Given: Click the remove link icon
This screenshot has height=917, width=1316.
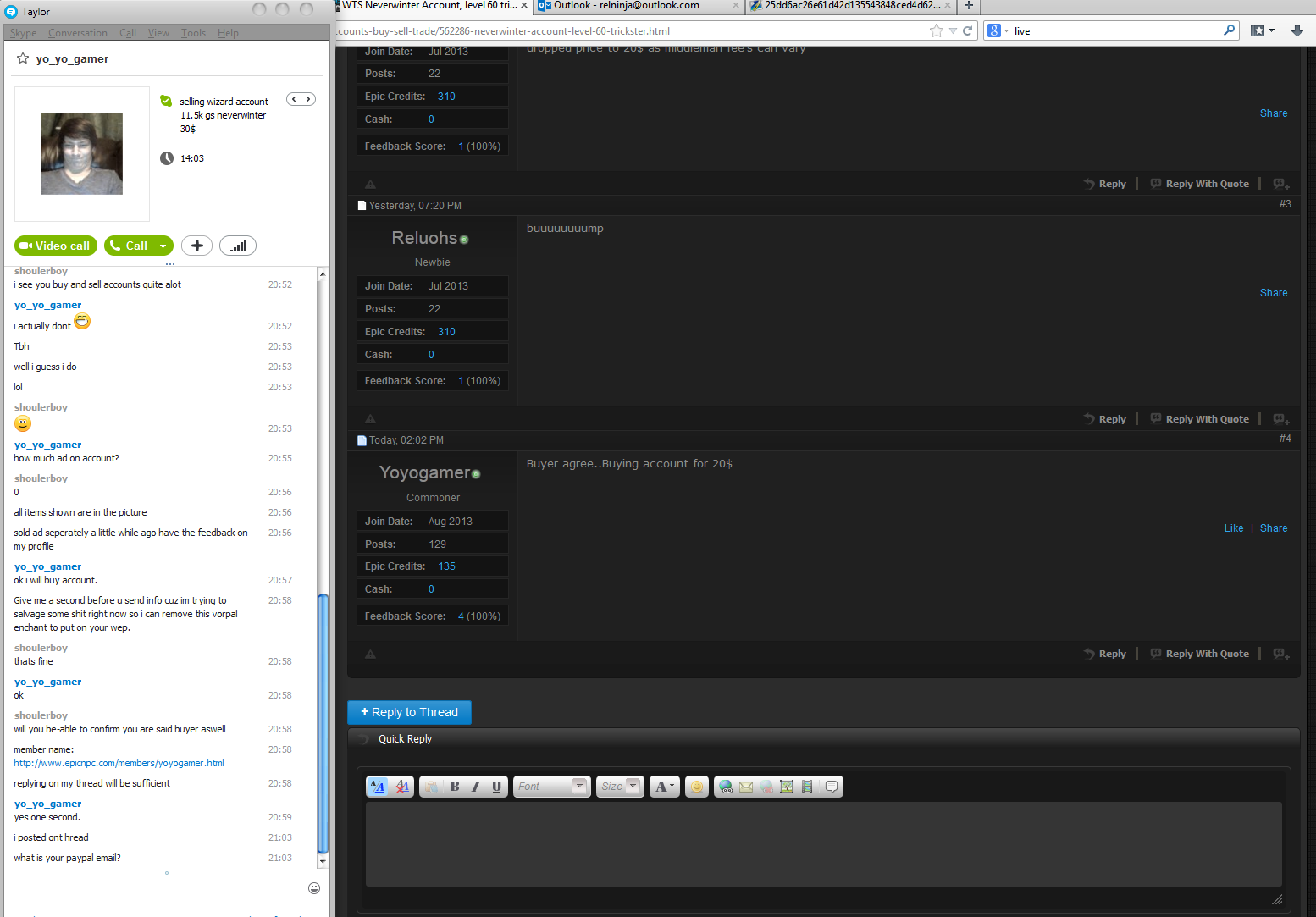Looking at the screenshot, I should tap(766, 787).
